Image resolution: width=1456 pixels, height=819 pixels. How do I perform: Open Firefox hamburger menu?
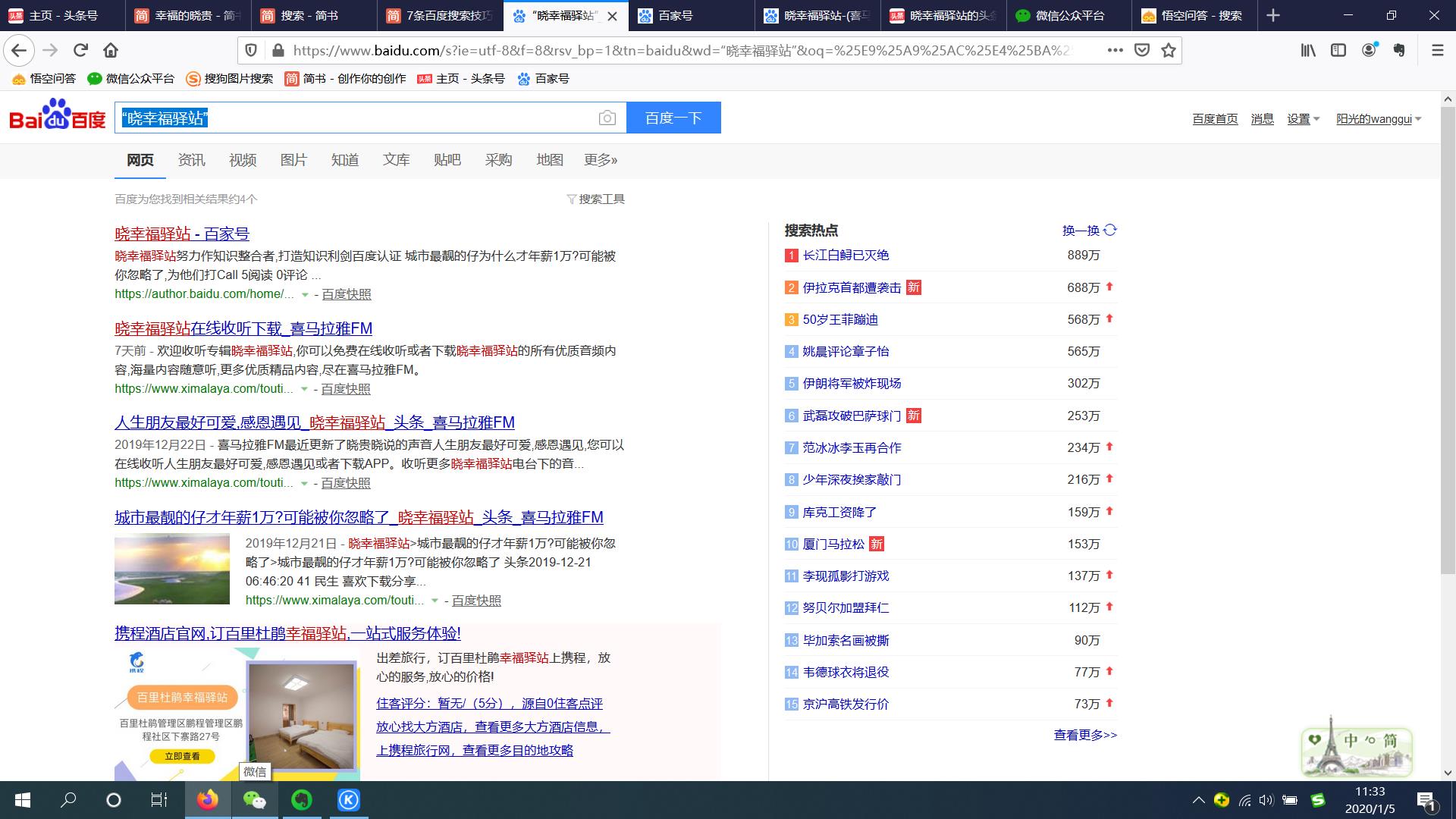[x=1437, y=51]
